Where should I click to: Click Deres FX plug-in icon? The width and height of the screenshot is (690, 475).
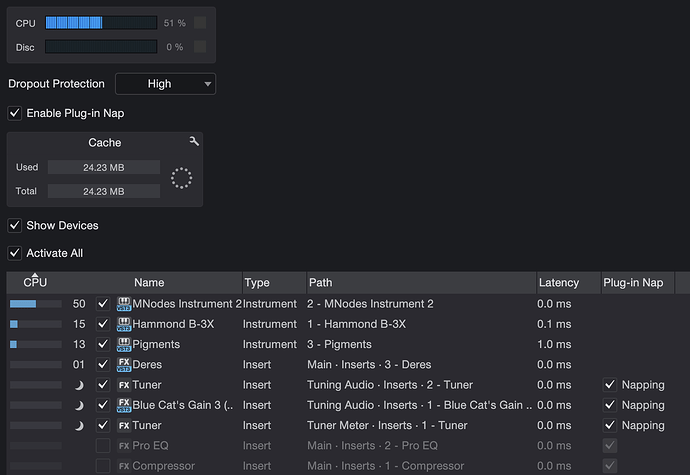pyautogui.click(x=124, y=365)
